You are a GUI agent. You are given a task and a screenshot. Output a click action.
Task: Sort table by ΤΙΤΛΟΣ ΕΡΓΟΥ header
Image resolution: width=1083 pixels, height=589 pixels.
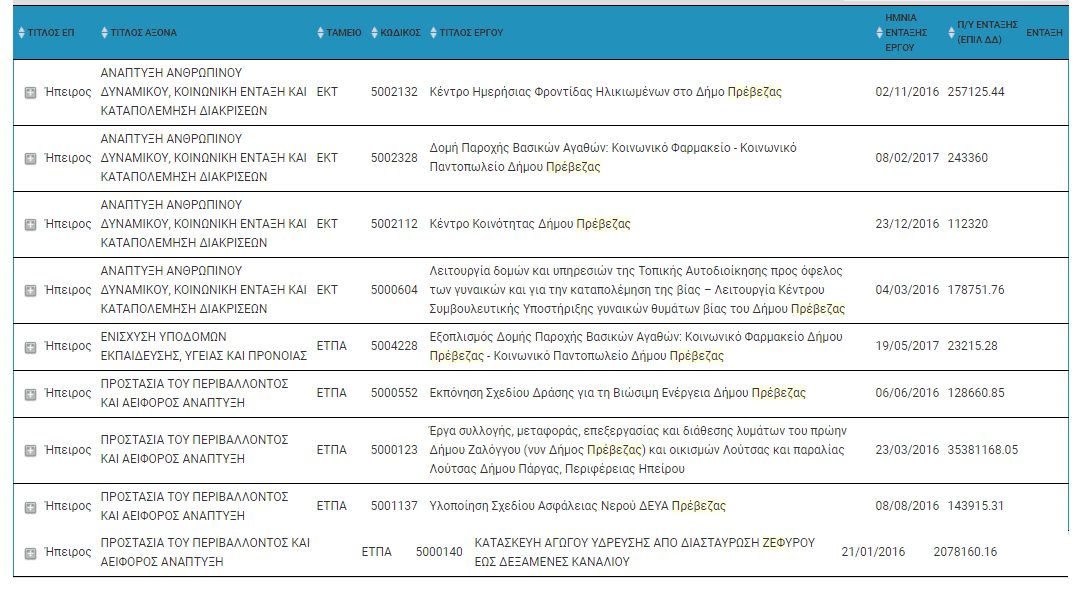tap(467, 32)
